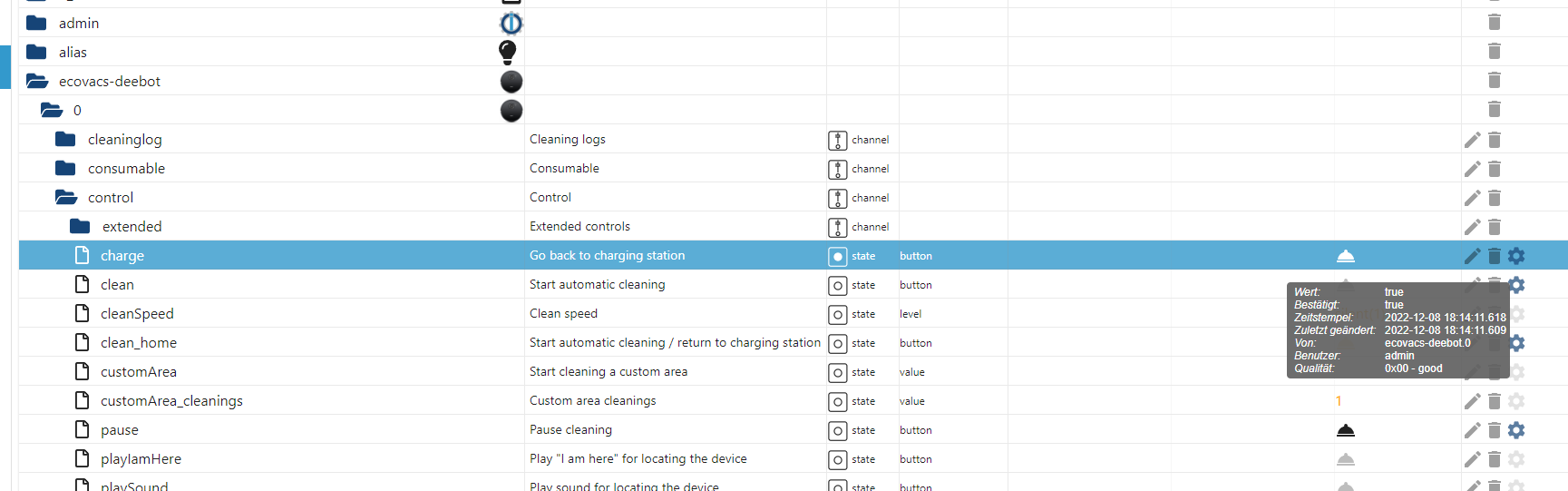This screenshot has height=491, width=1568.
Task: Edit the cleaninglog channel with the pencil icon
Action: point(1472,140)
